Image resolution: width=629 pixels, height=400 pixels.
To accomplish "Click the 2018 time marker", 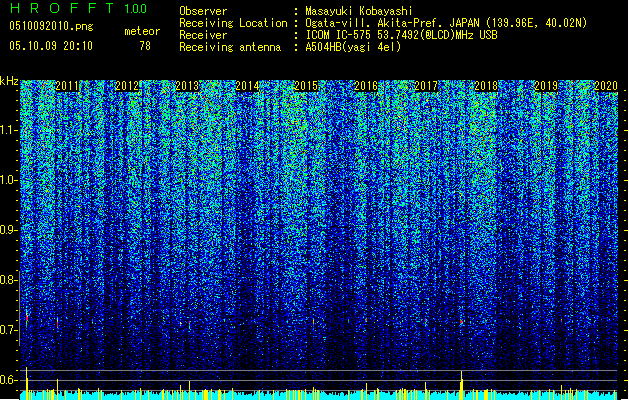I will tap(486, 86).
